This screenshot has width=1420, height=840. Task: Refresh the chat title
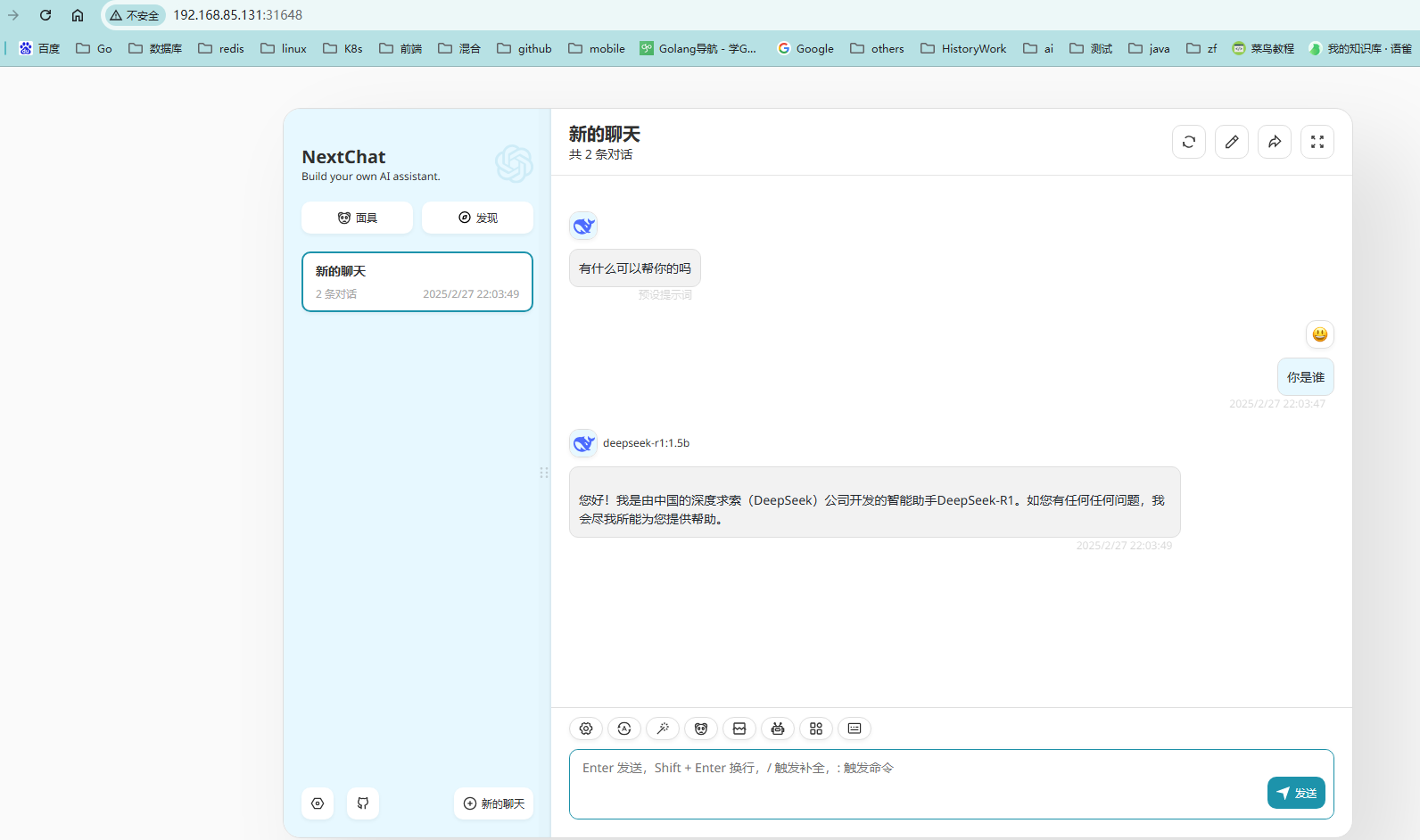(1189, 142)
